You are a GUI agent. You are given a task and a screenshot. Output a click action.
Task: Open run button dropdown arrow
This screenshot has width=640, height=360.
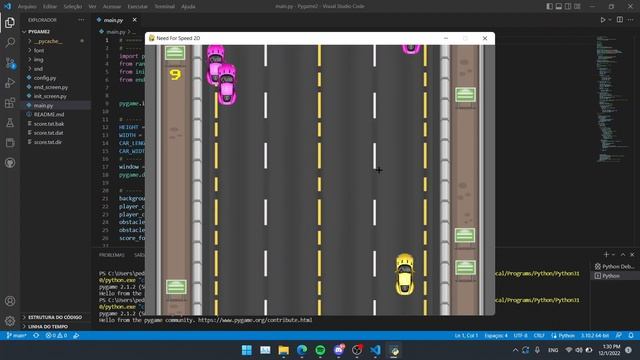(610, 20)
